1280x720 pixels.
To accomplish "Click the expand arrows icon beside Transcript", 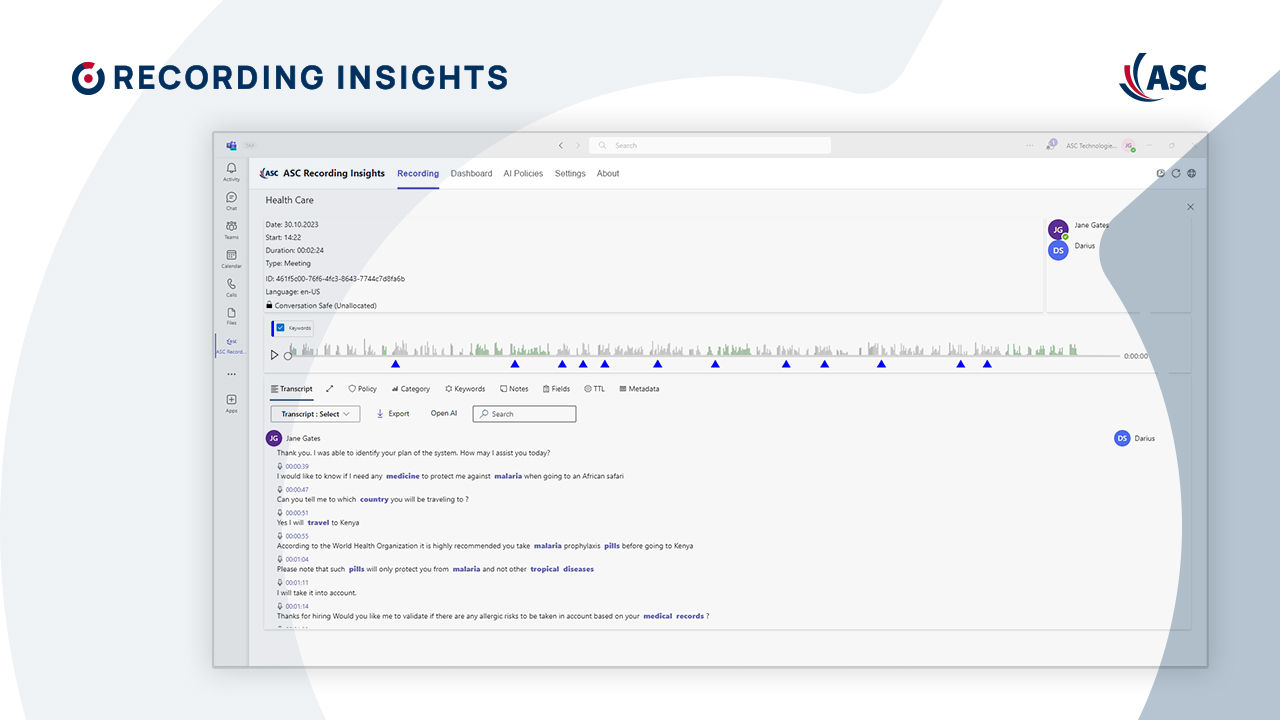I will click(x=330, y=389).
